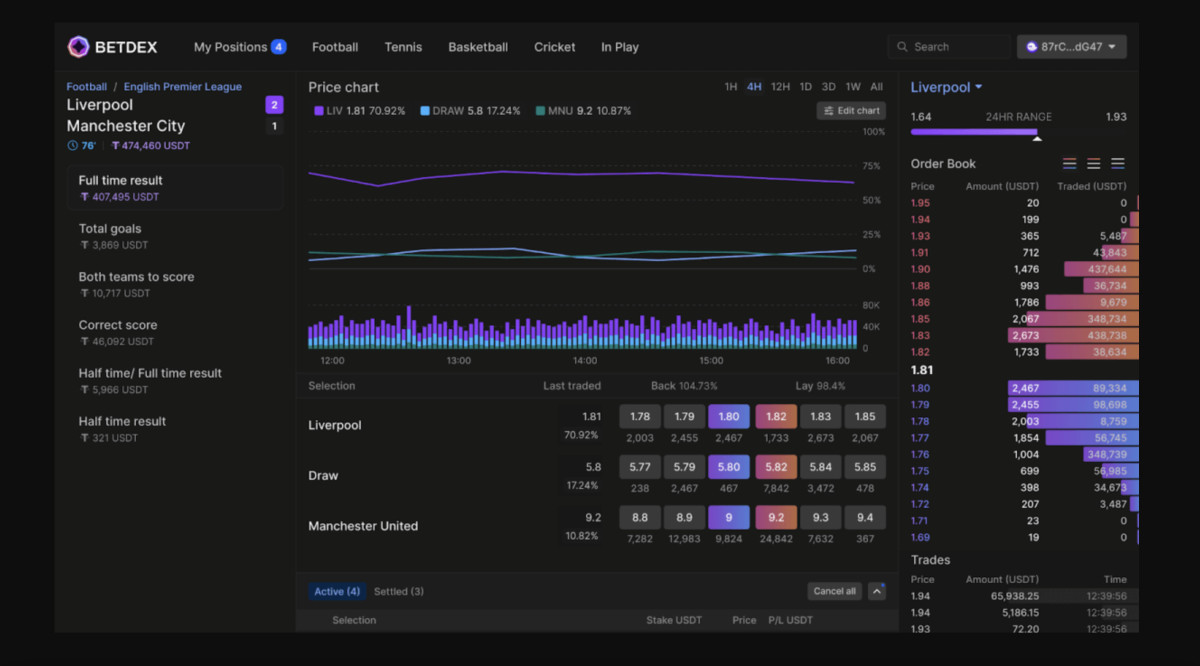Image resolution: width=1200 pixels, height=666 pixels.
Task: Click the BETDEX diamond logo icon
Action: (x=79, y=46)
